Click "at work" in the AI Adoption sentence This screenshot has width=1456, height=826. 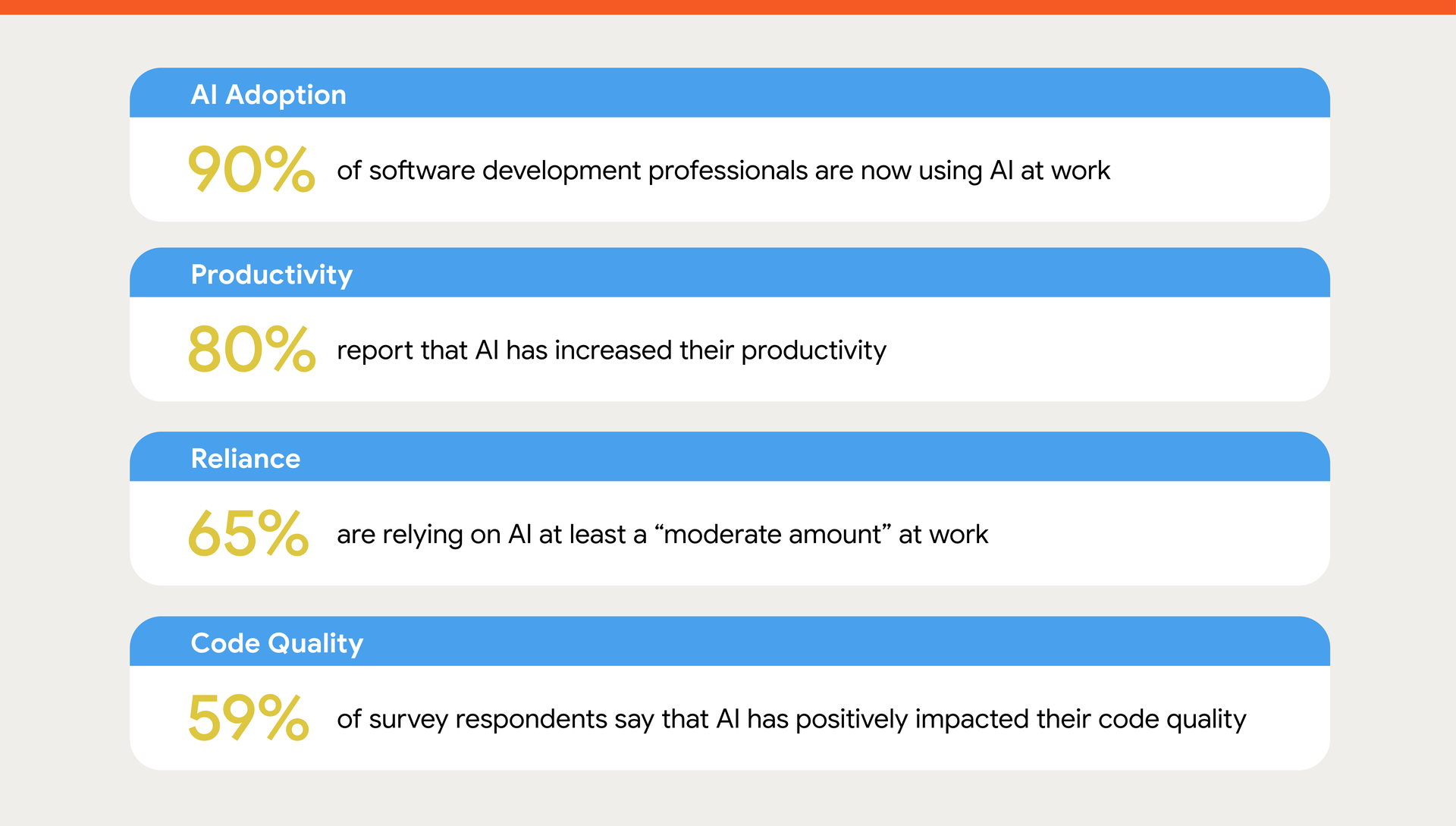(1065, 171)
